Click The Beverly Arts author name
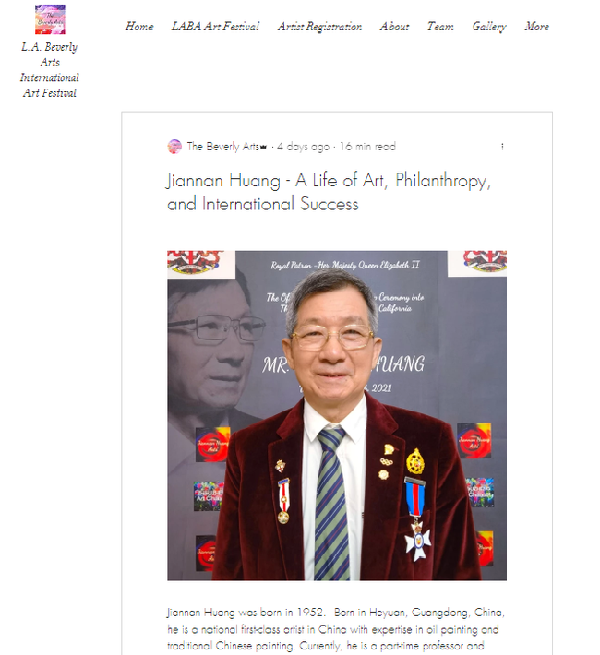The width and height of the screenshot is (600, 655). (223, 146)
